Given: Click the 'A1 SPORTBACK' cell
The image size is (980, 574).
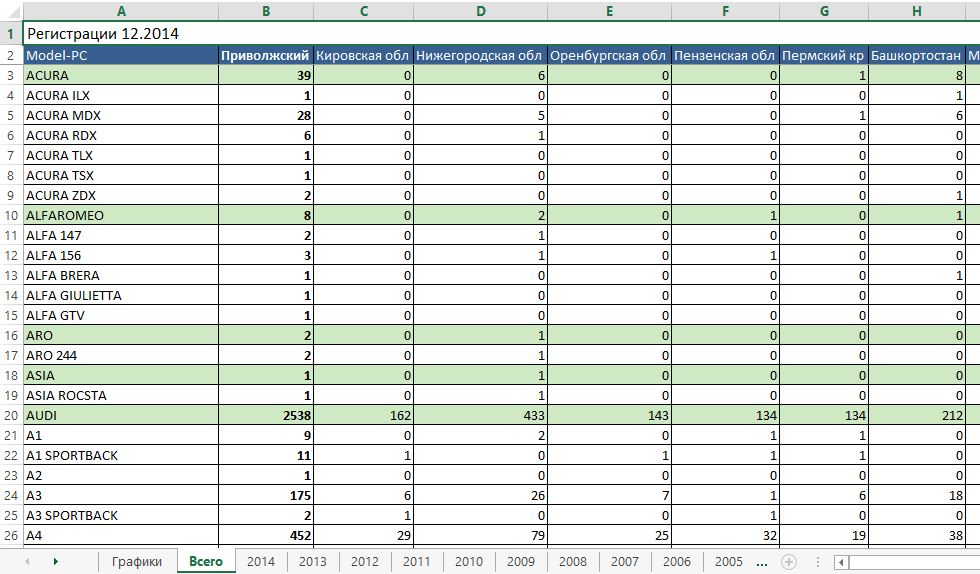Looking at the screenshot, I should click(121, 455).
